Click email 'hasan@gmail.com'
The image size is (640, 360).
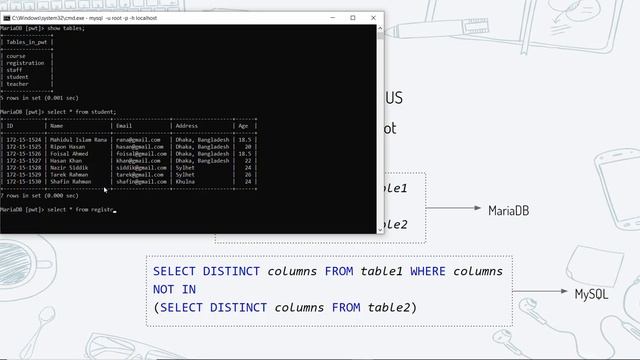(x=140, y=147)
